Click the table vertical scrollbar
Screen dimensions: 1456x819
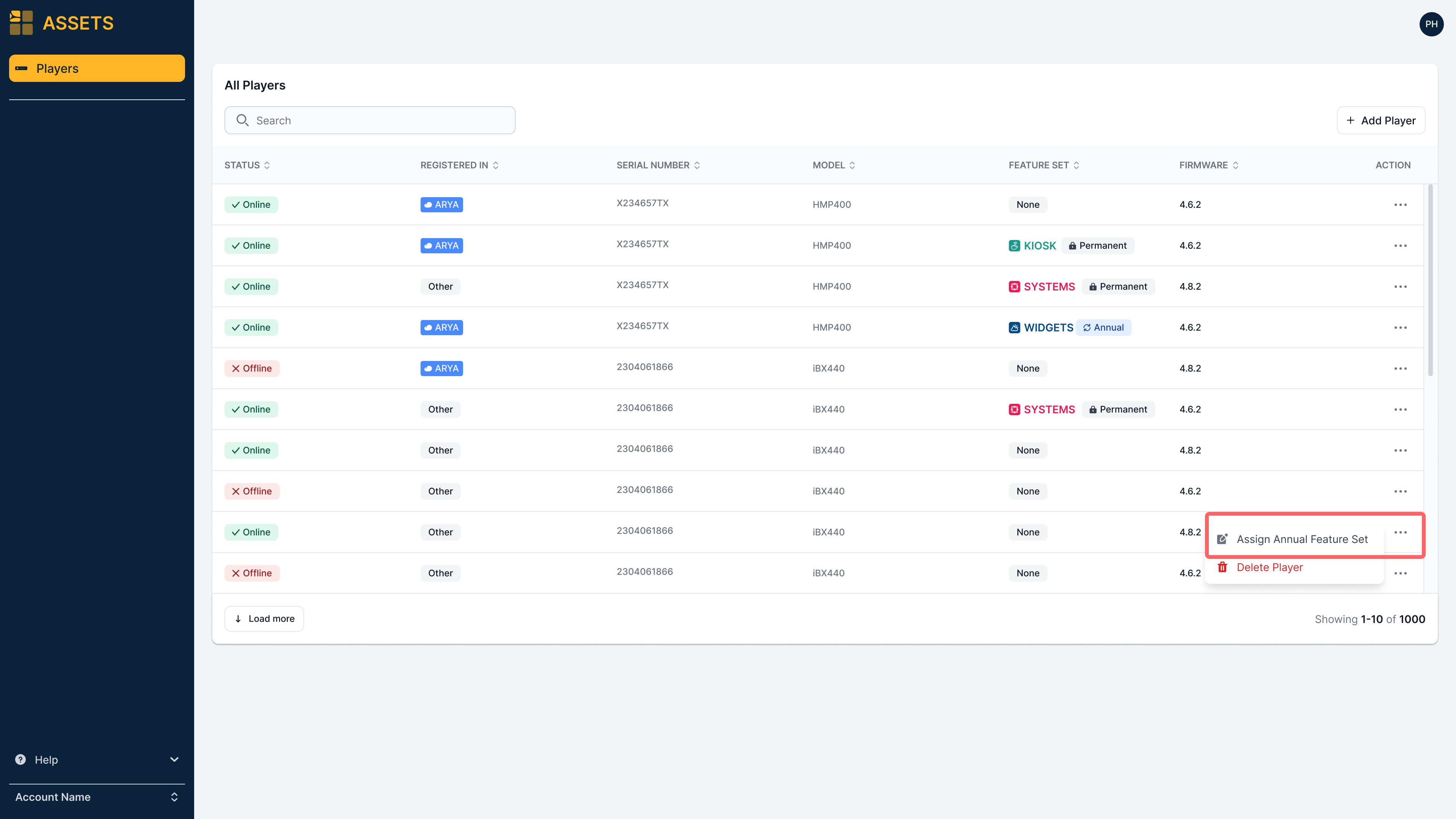point(1430,280)
